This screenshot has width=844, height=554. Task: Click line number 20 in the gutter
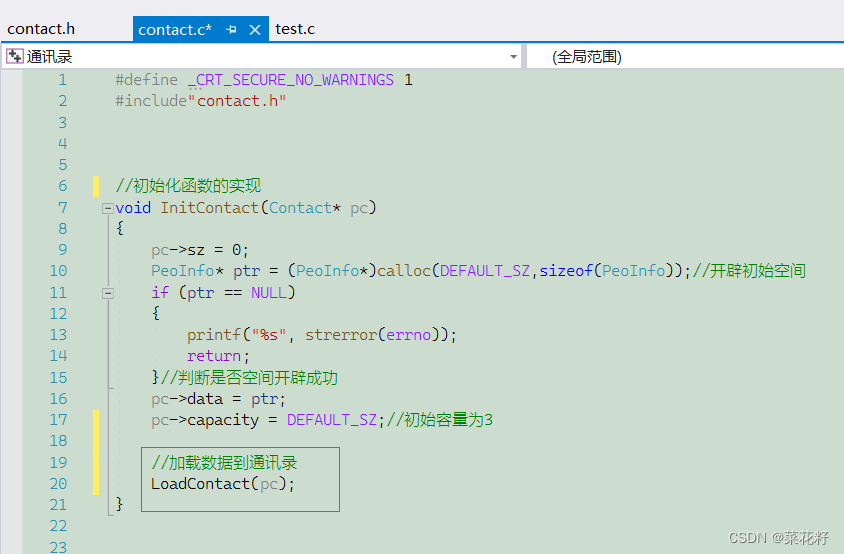pos(59,484)
